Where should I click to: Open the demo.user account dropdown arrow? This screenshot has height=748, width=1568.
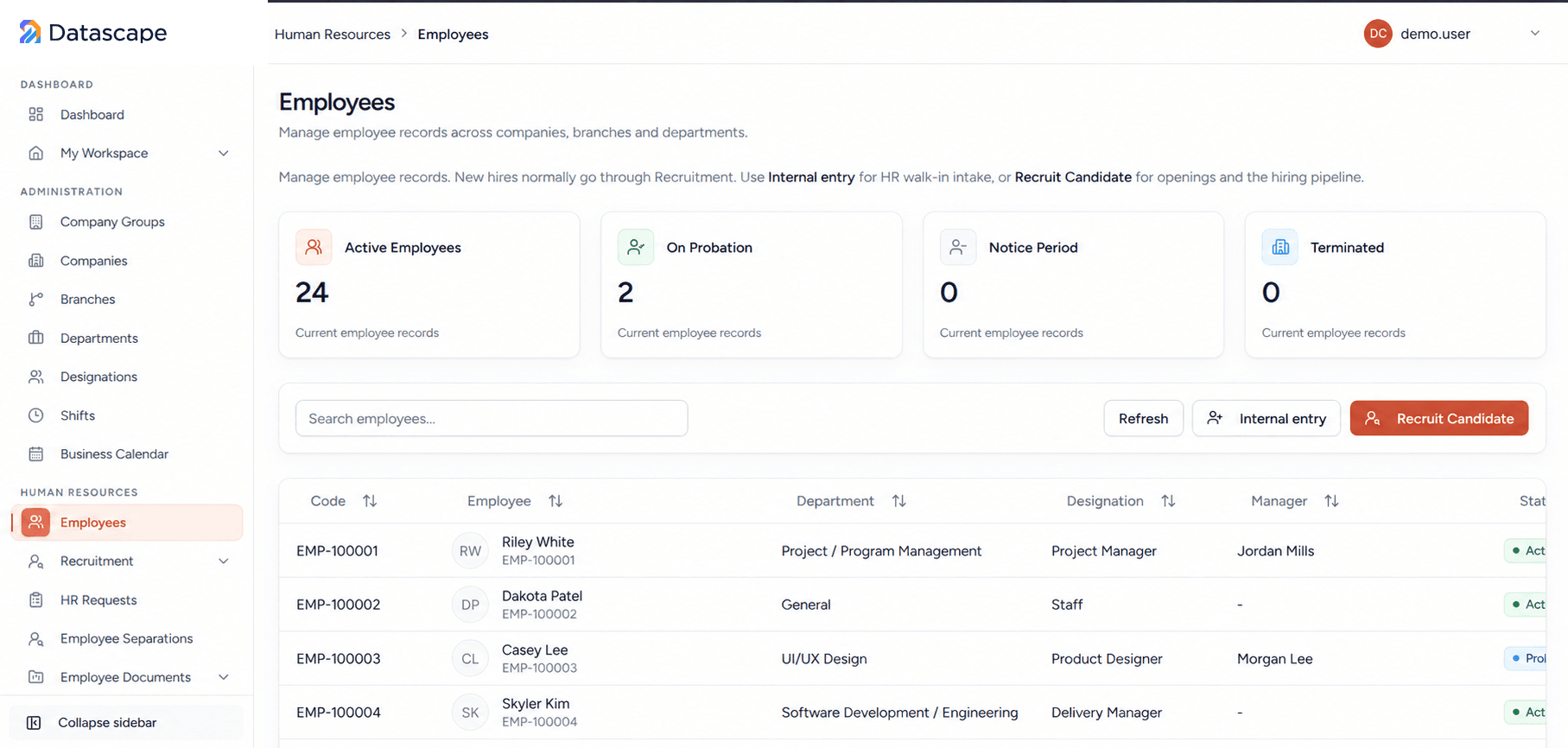click(x=1535, y=34)
